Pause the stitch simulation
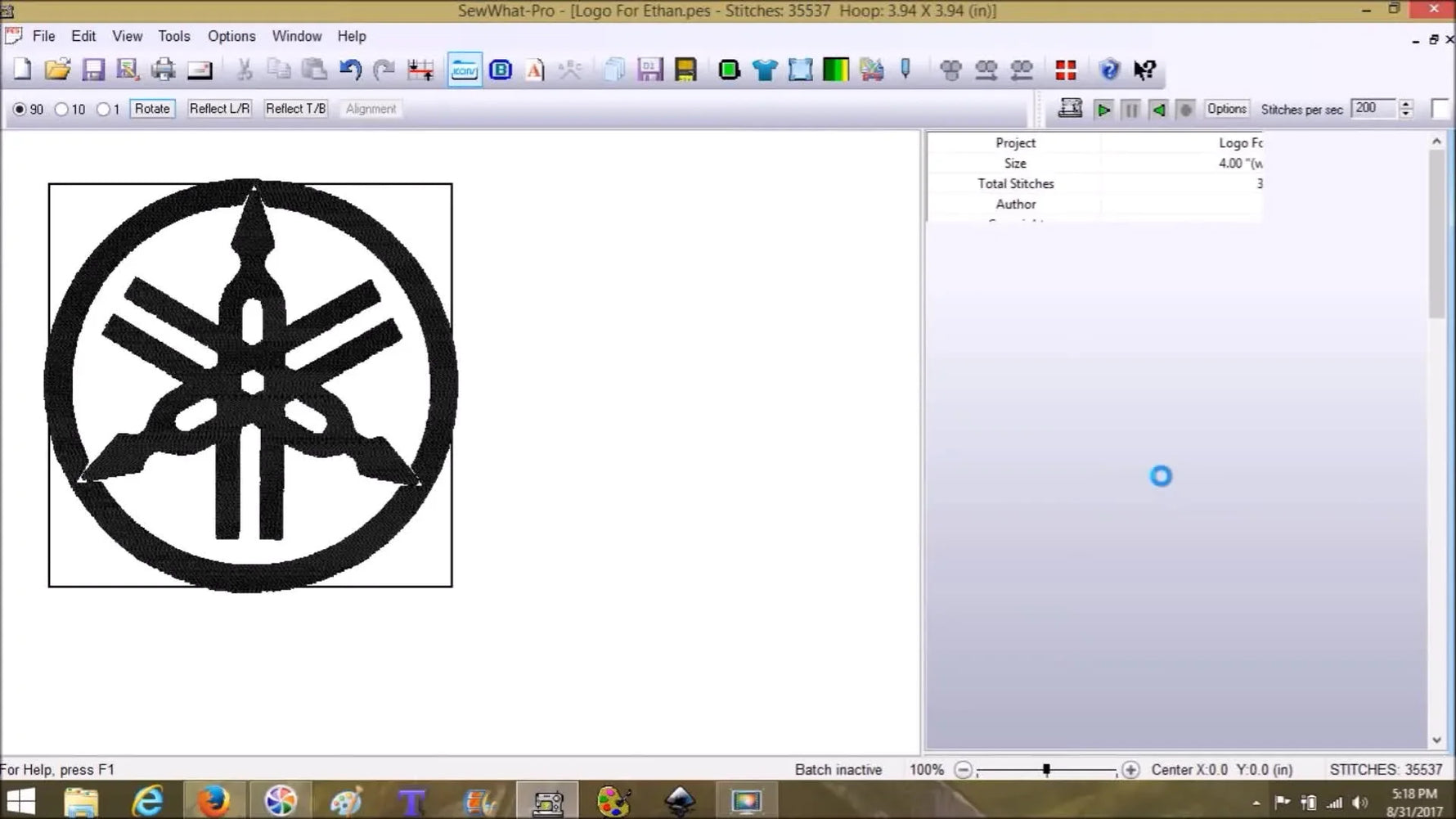The width and height of the screenshot is (1456, 819). pos(1130,109)
